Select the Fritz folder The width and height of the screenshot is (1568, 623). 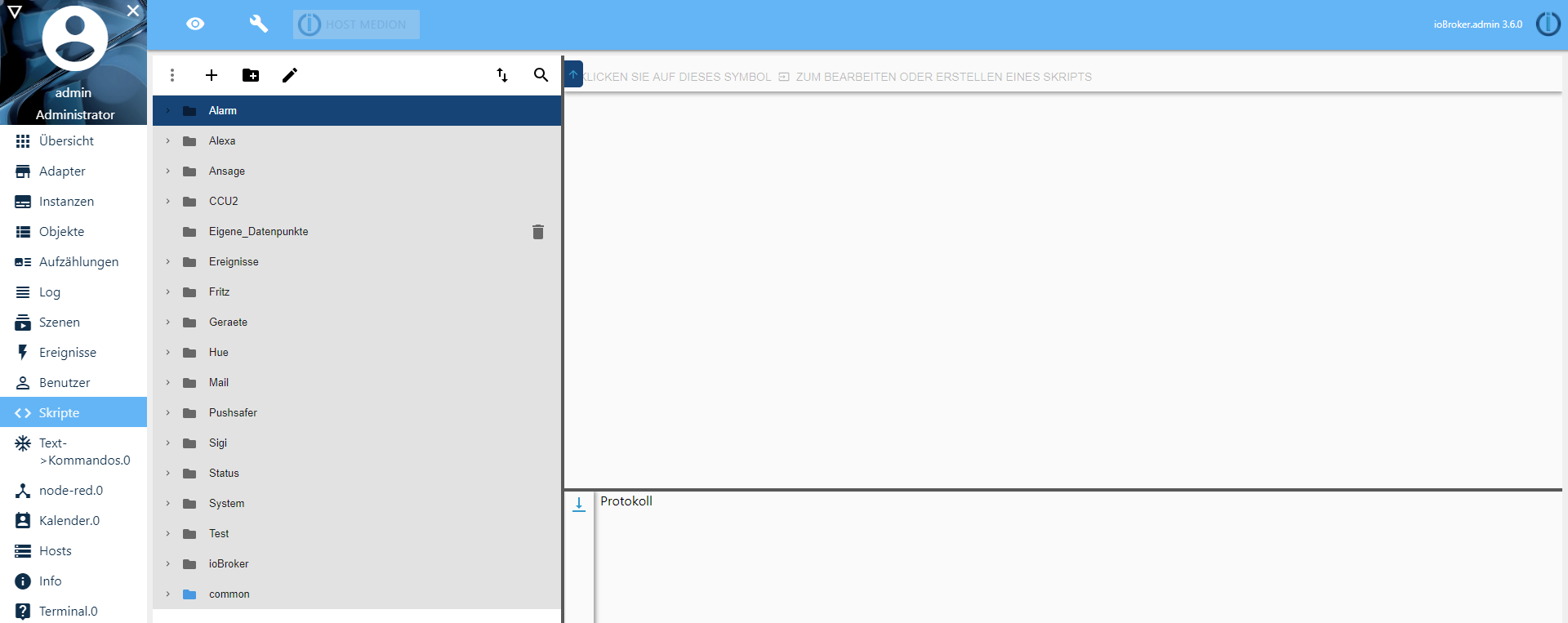pyautogui.click(x=357, y=291)
